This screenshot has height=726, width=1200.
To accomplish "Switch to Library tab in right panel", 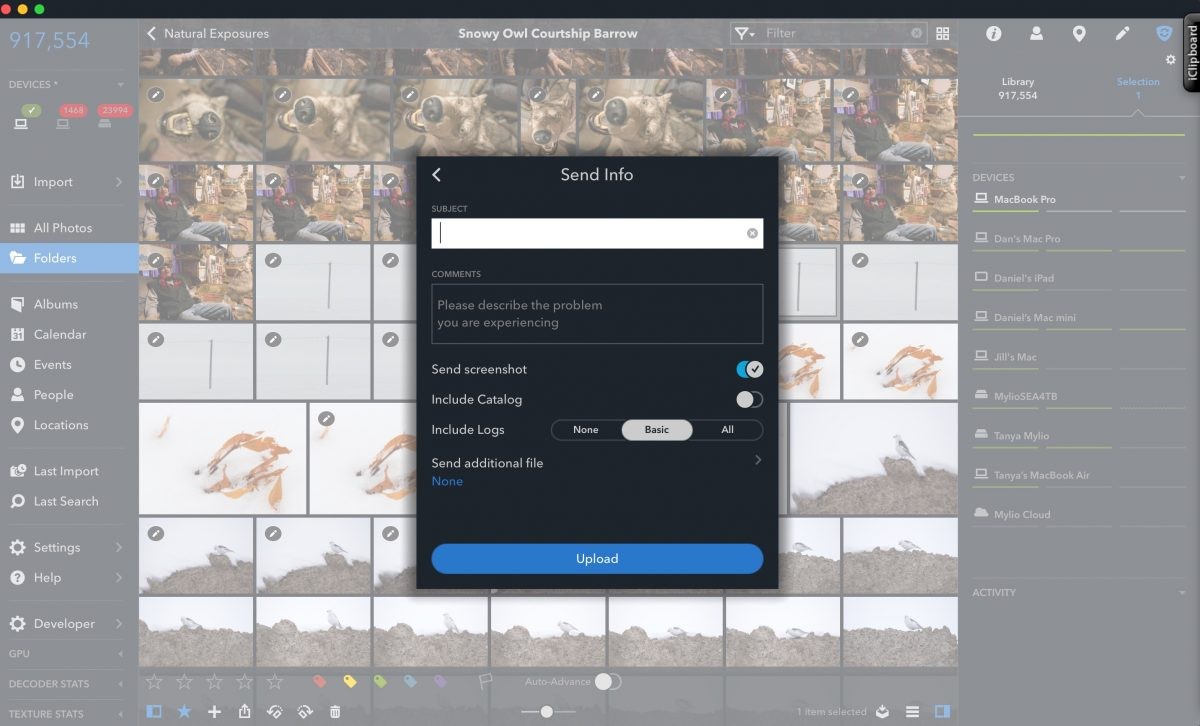I will coord(1018,89).
